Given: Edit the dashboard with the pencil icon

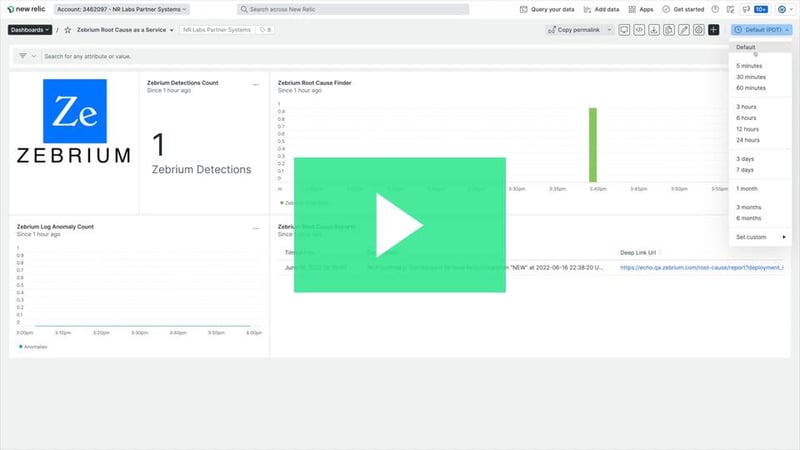Looking at the screenshot, I should click(684, 30).
